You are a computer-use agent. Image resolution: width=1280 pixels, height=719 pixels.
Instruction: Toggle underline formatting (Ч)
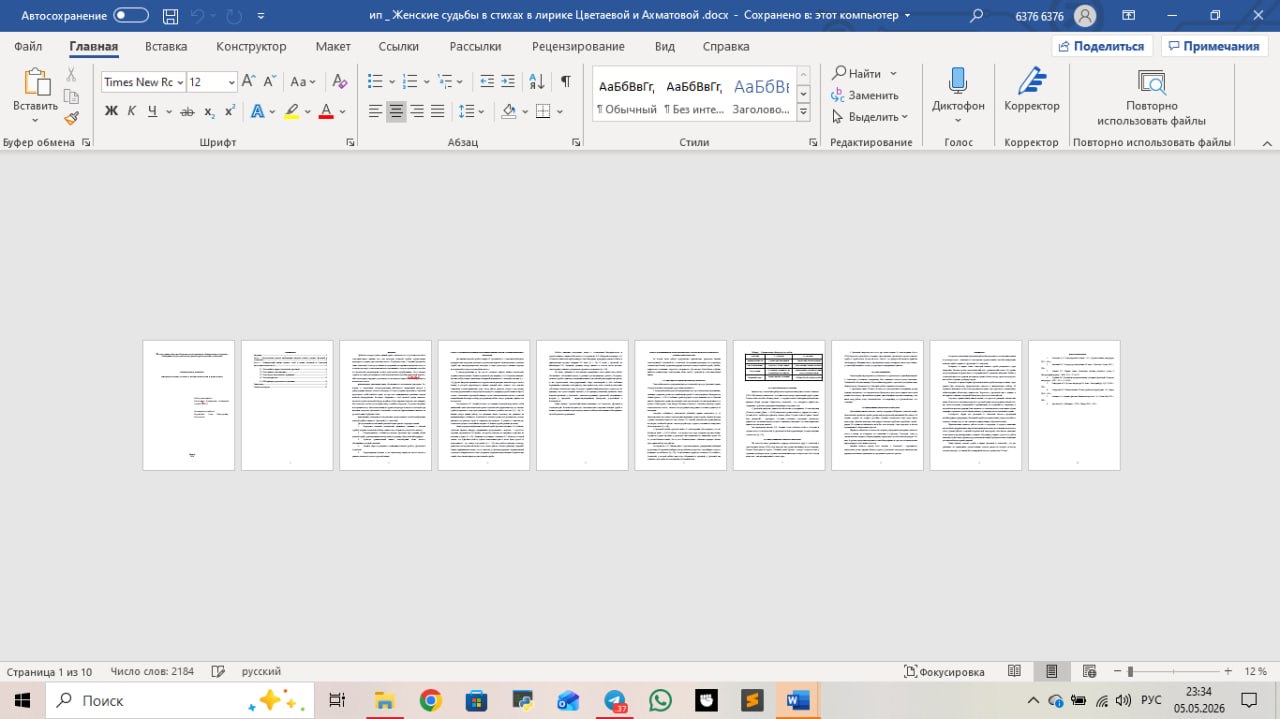152,111
